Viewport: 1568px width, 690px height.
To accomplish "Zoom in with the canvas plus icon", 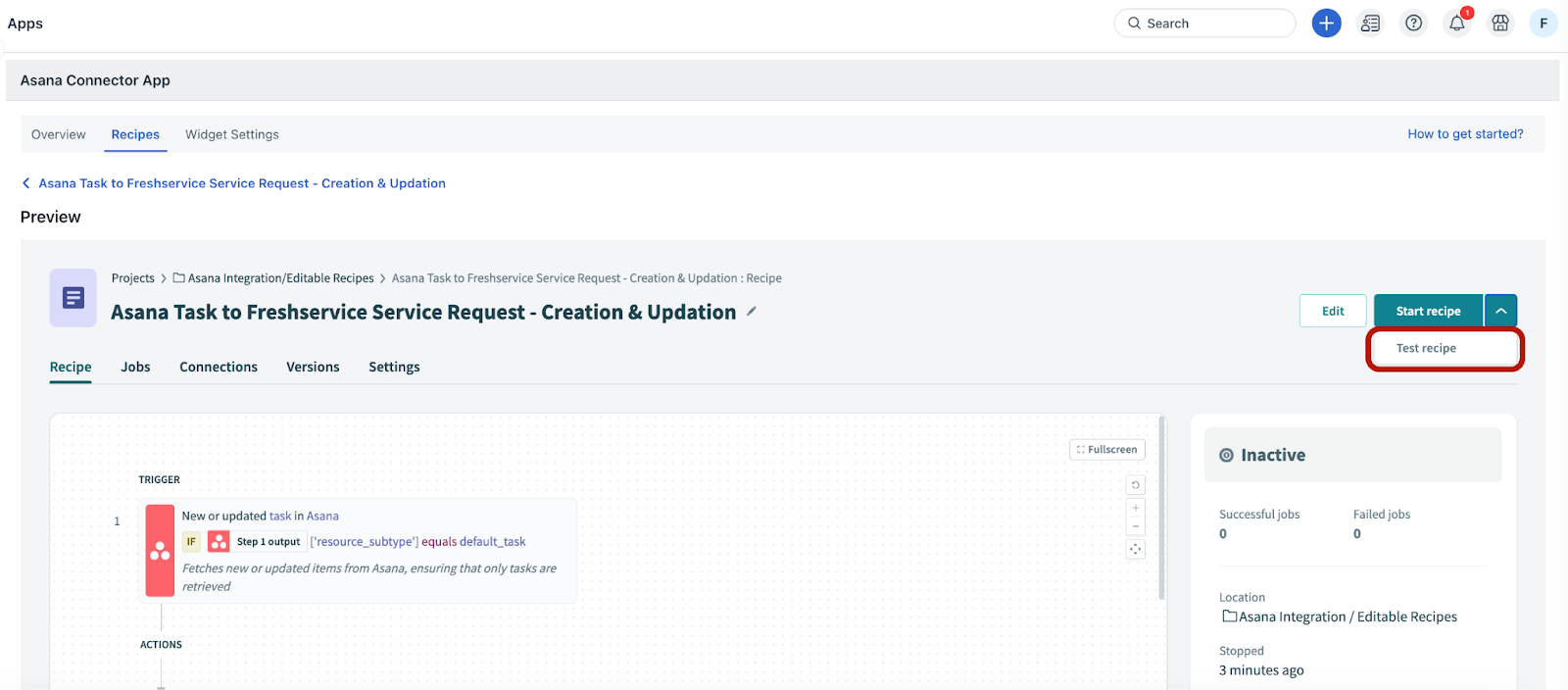I will point(1136,508).
